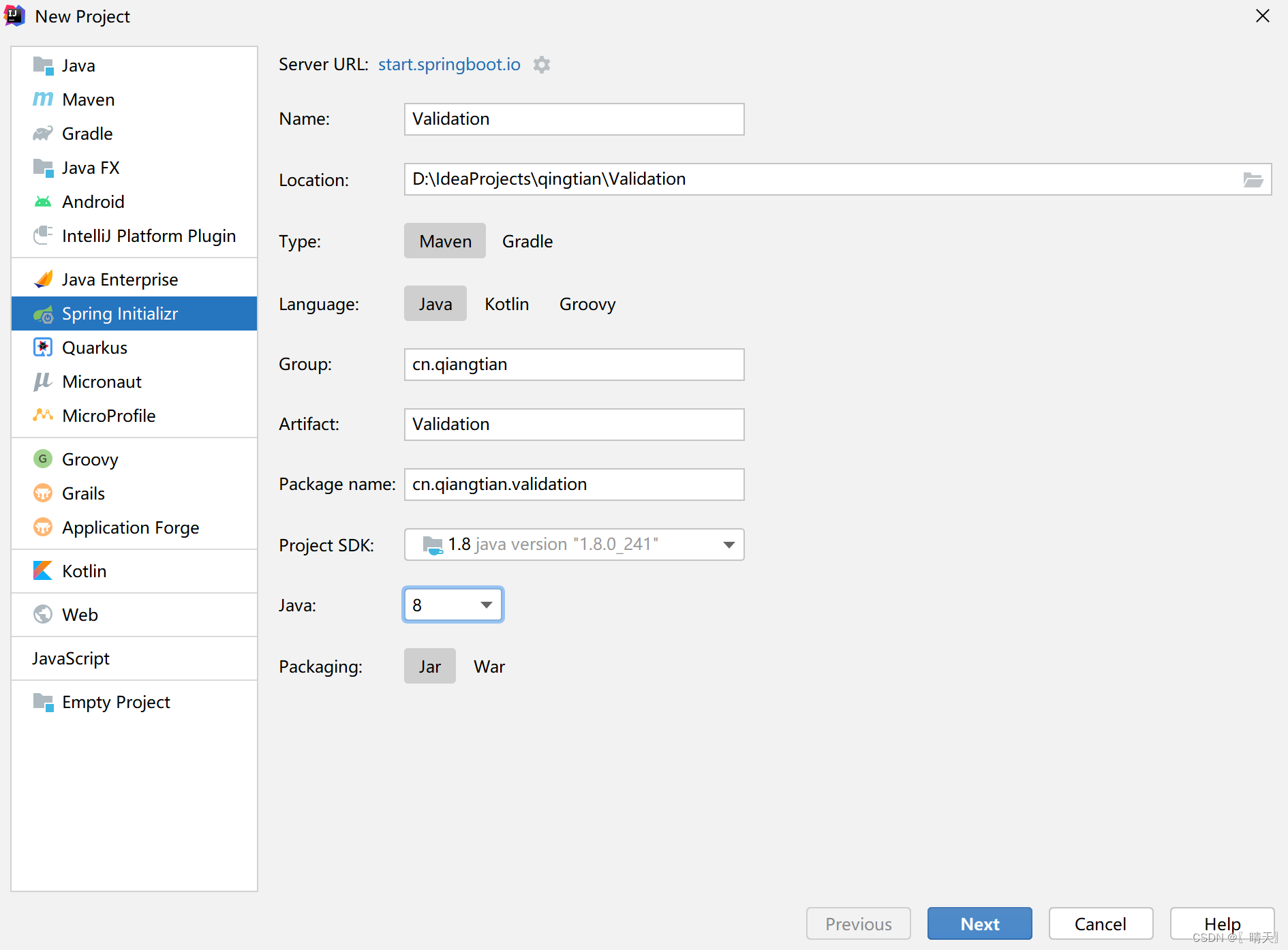The height and width of the screenshot is (950, 1288).
Task: Browse for location with folder icon
Action: click(x=1253, y=180)
